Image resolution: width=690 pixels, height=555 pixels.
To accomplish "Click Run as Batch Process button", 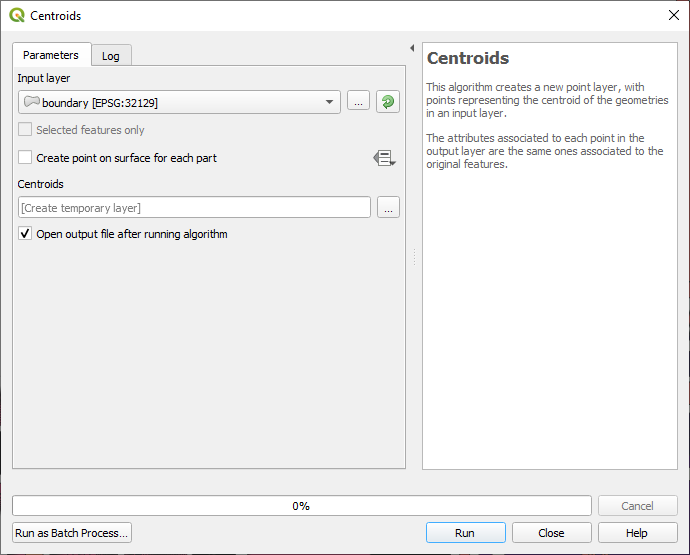I will point(72,533).
